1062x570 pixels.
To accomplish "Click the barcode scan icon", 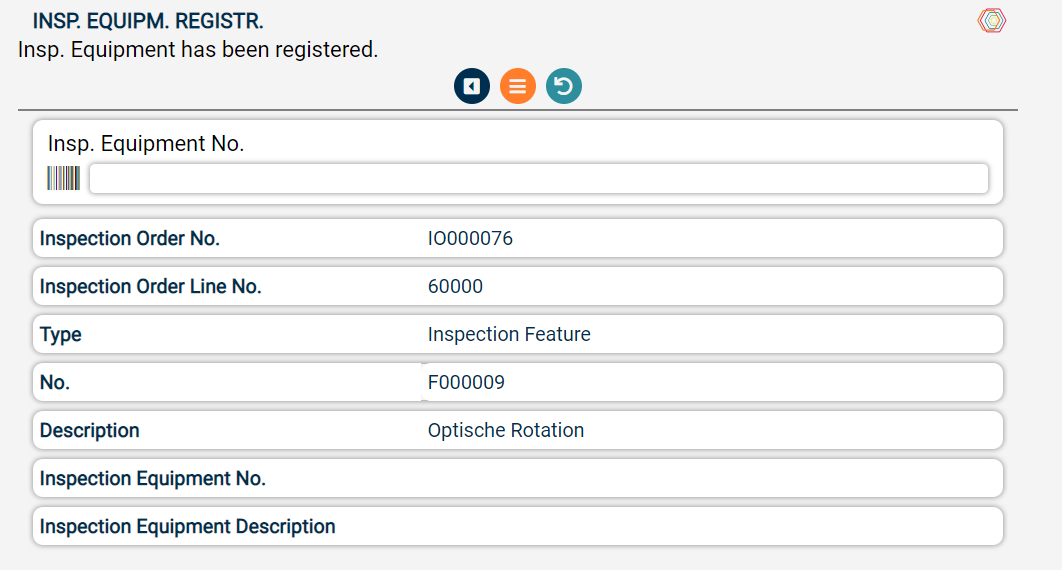I will pos(64,179).
